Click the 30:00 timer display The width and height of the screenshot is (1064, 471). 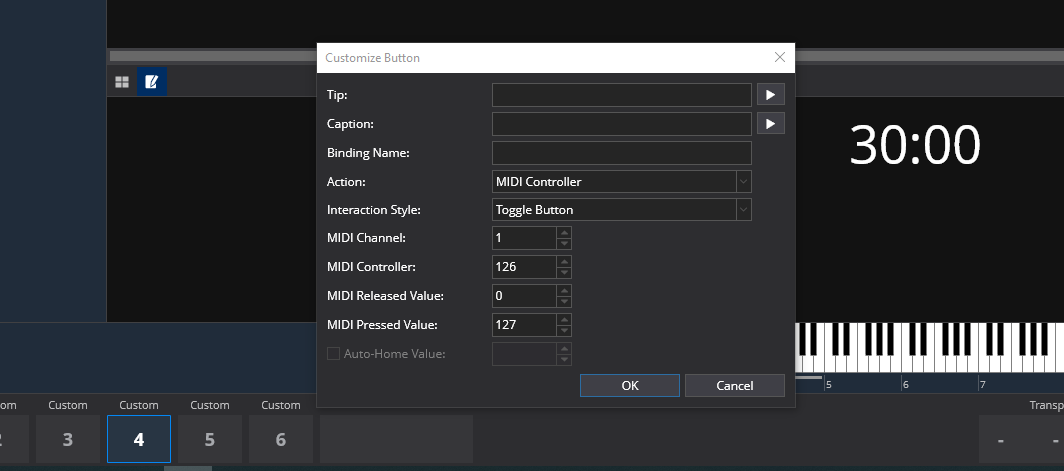click(914, 146)
